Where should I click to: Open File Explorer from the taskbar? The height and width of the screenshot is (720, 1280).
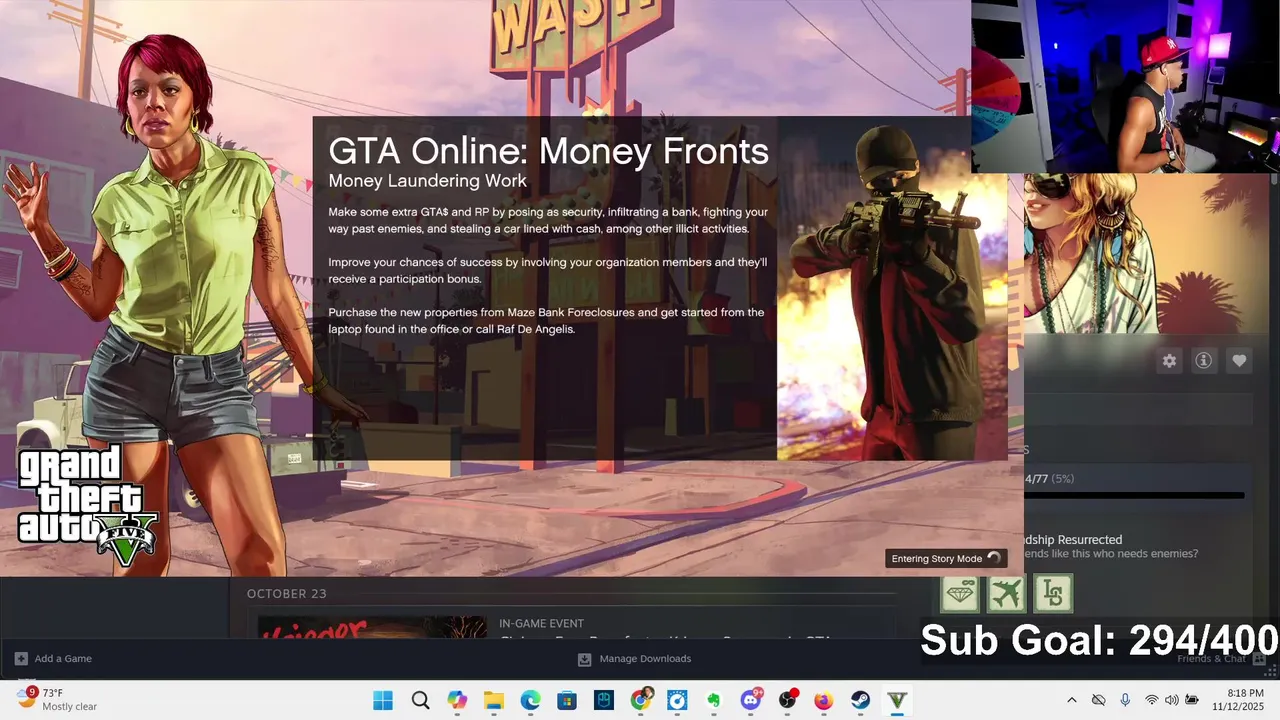(493, 700)
